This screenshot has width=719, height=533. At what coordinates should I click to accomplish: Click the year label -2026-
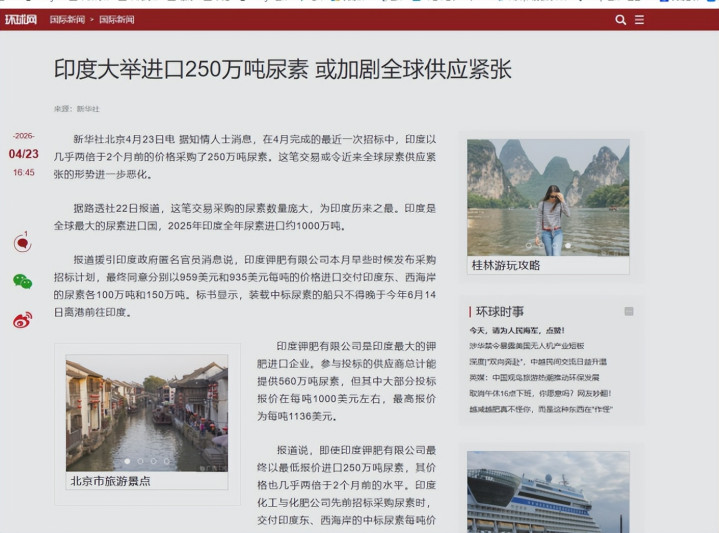[x=23, y=136]
